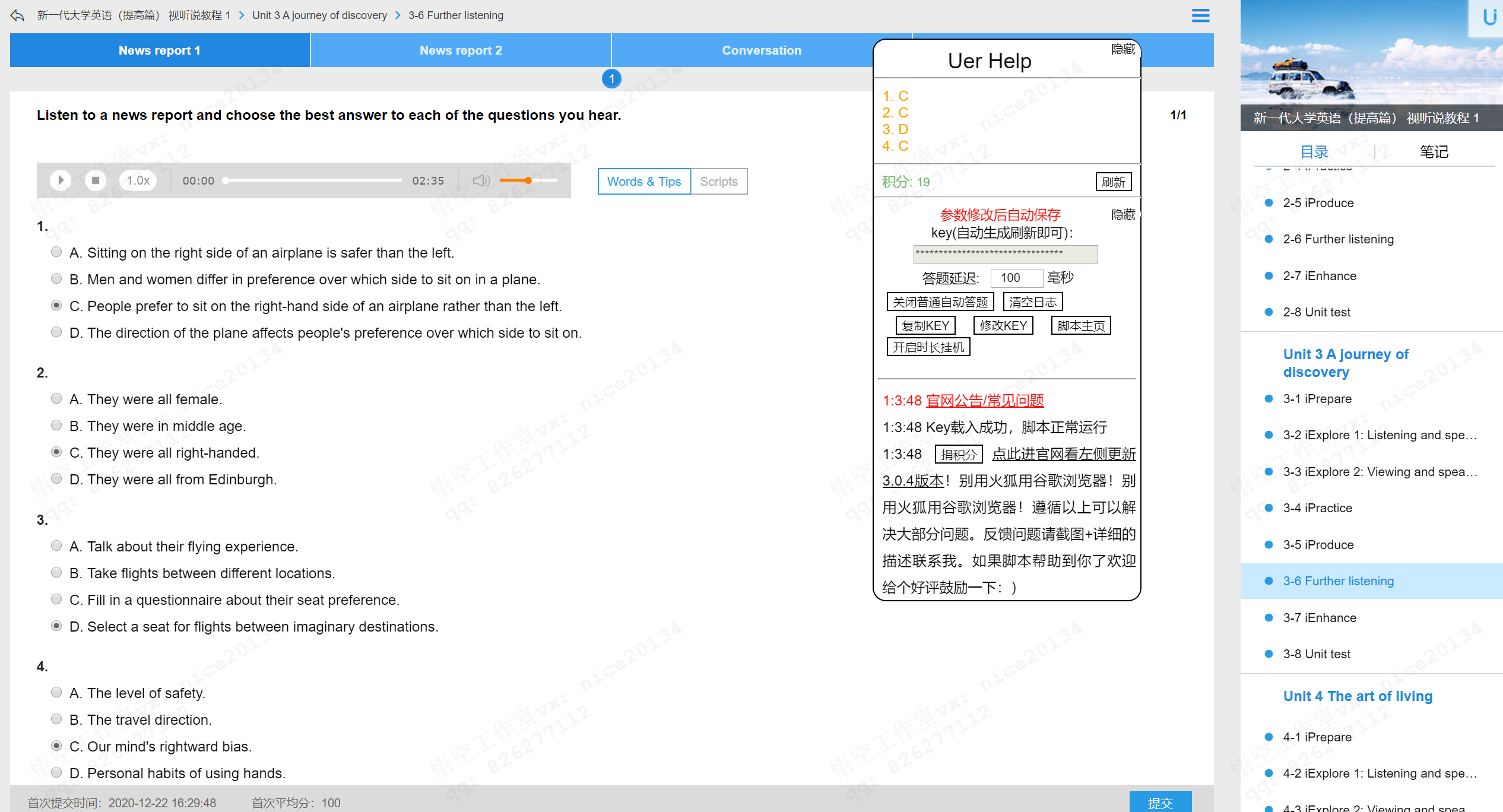The height and width of the screenshot is (812, 1503).
Task: Go back using the return arrow
Action: tap(17, 15)
